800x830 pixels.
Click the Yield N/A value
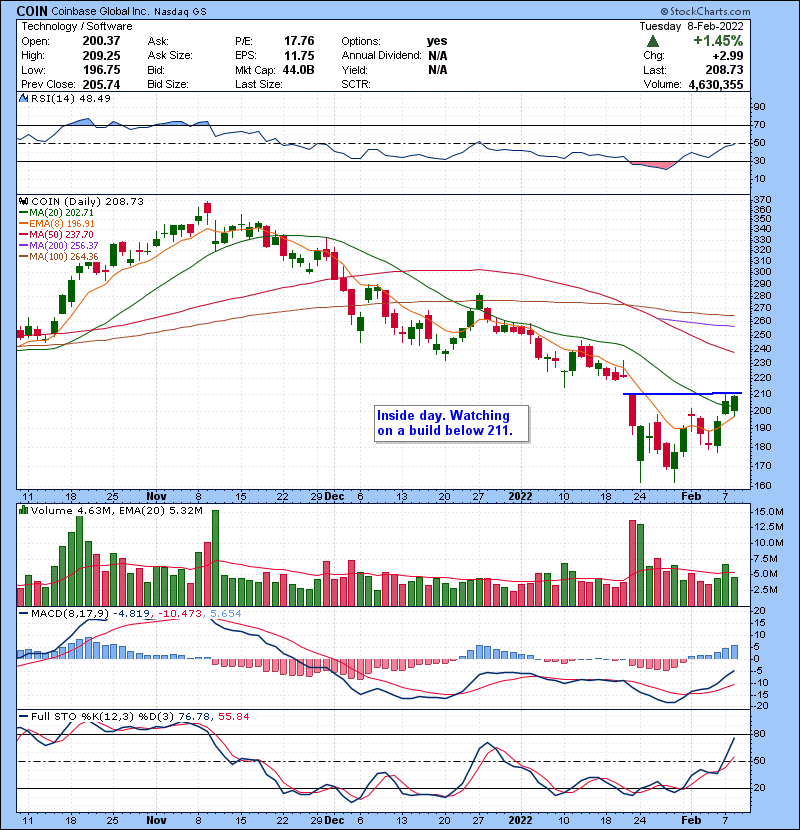[437, 70]
